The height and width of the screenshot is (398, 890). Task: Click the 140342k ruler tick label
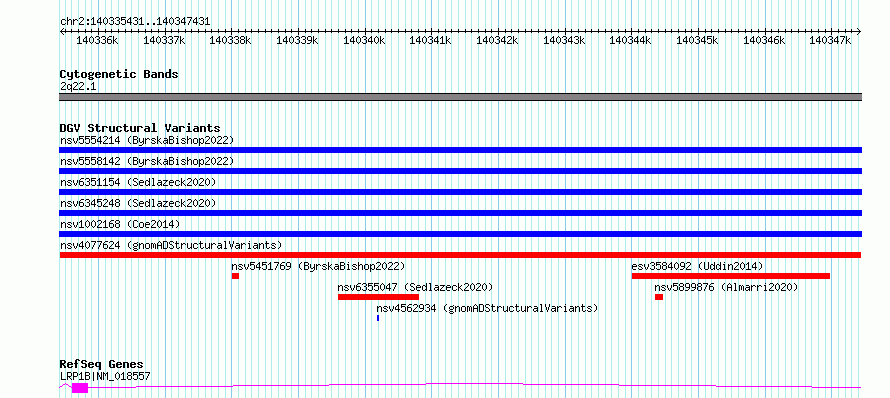click(x=497, y=40)
